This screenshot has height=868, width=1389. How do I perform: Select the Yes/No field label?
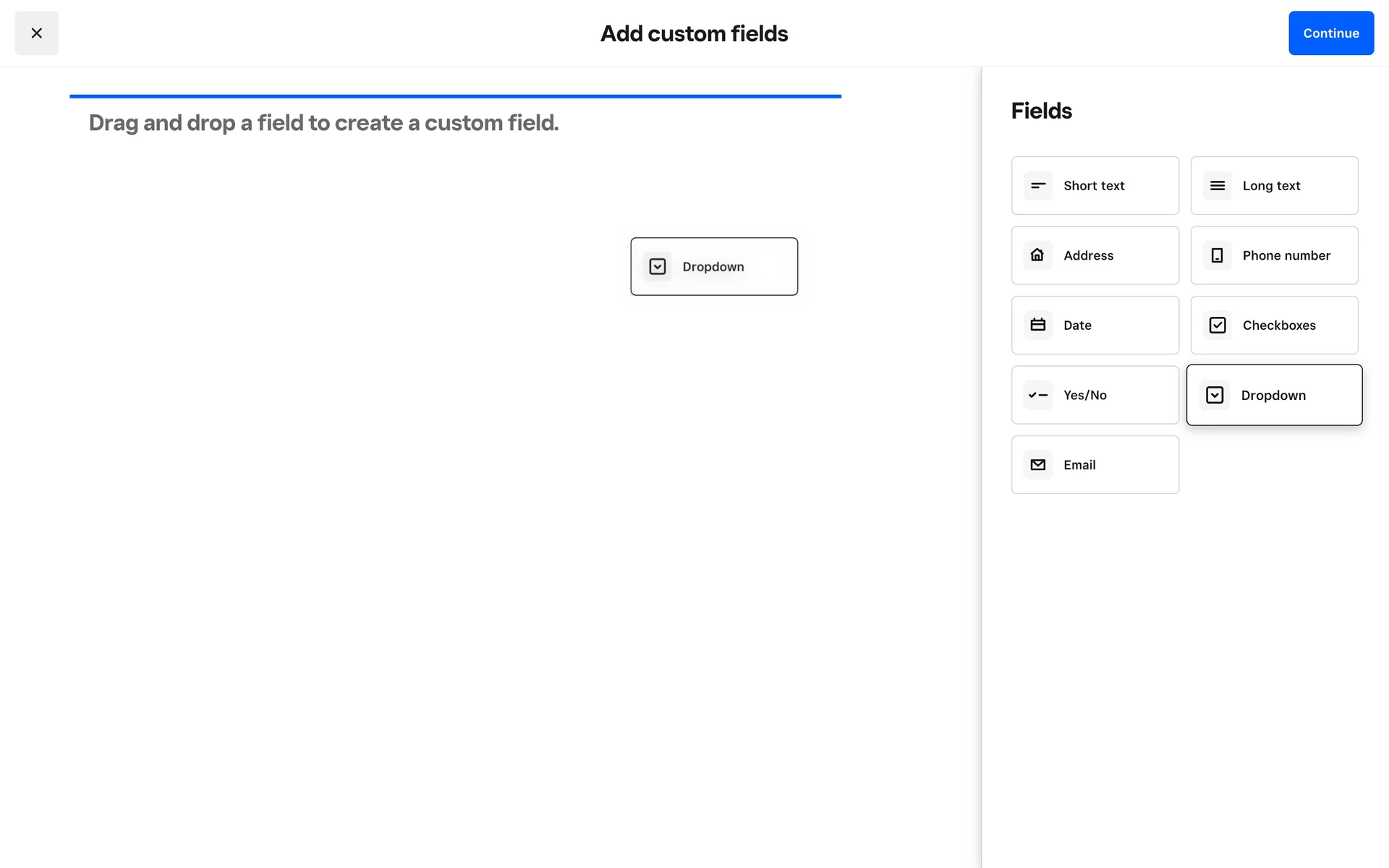(1085, 395)
